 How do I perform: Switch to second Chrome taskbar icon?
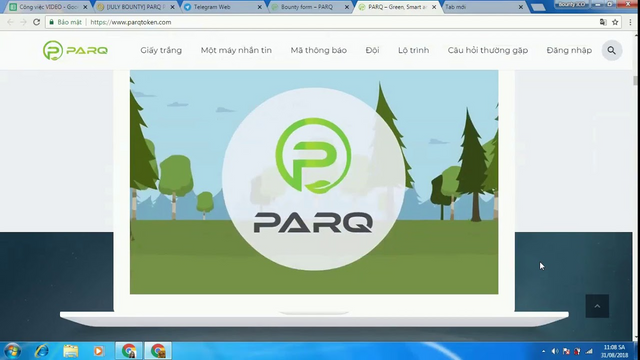(x=158, y=351)
